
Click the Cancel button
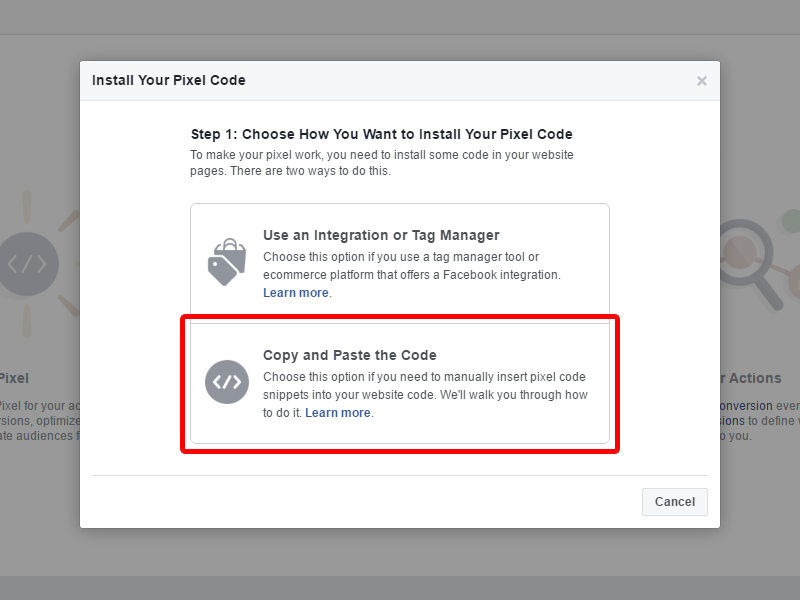pyautogui.click(x=674, y=502)
